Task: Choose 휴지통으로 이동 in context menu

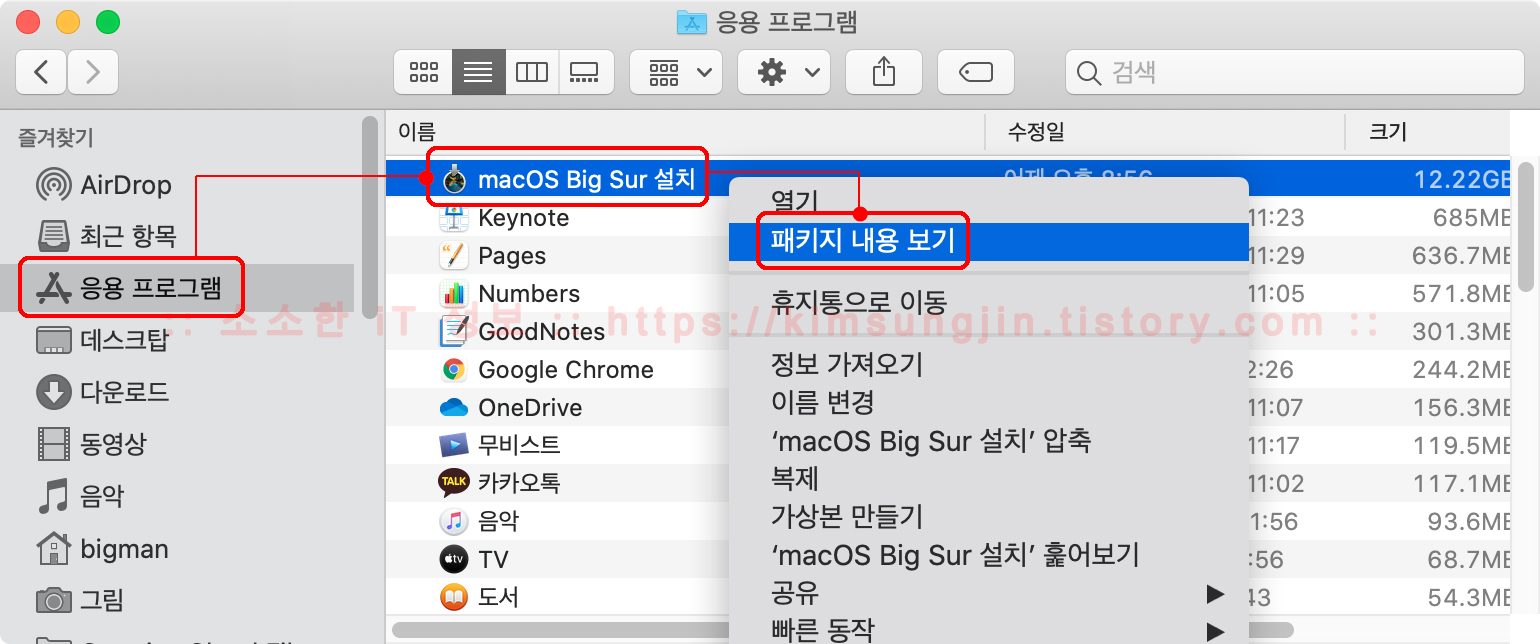Action: (x=989, y=301)
